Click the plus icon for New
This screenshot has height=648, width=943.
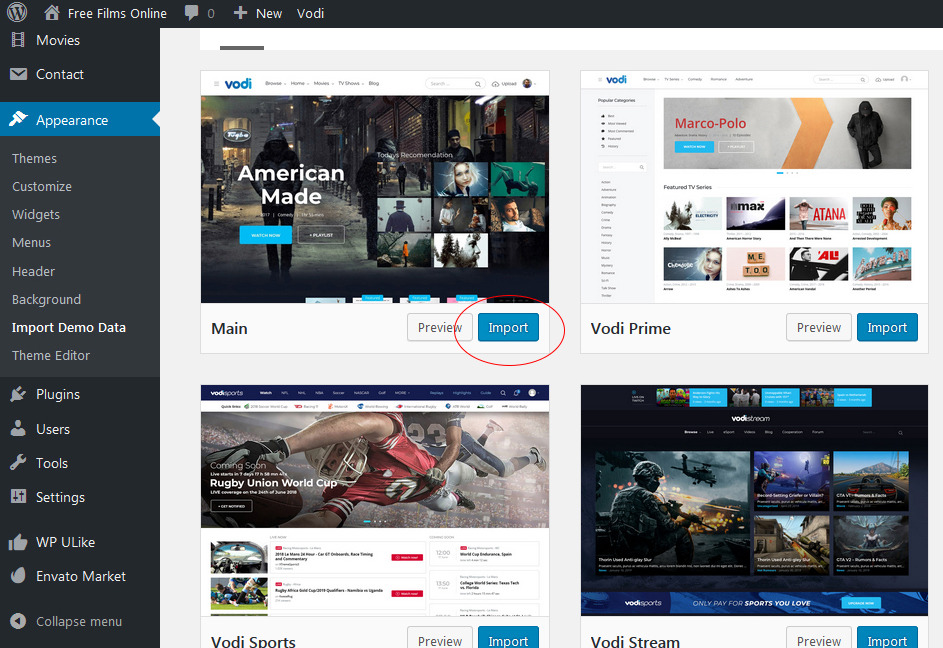(240, 13)
